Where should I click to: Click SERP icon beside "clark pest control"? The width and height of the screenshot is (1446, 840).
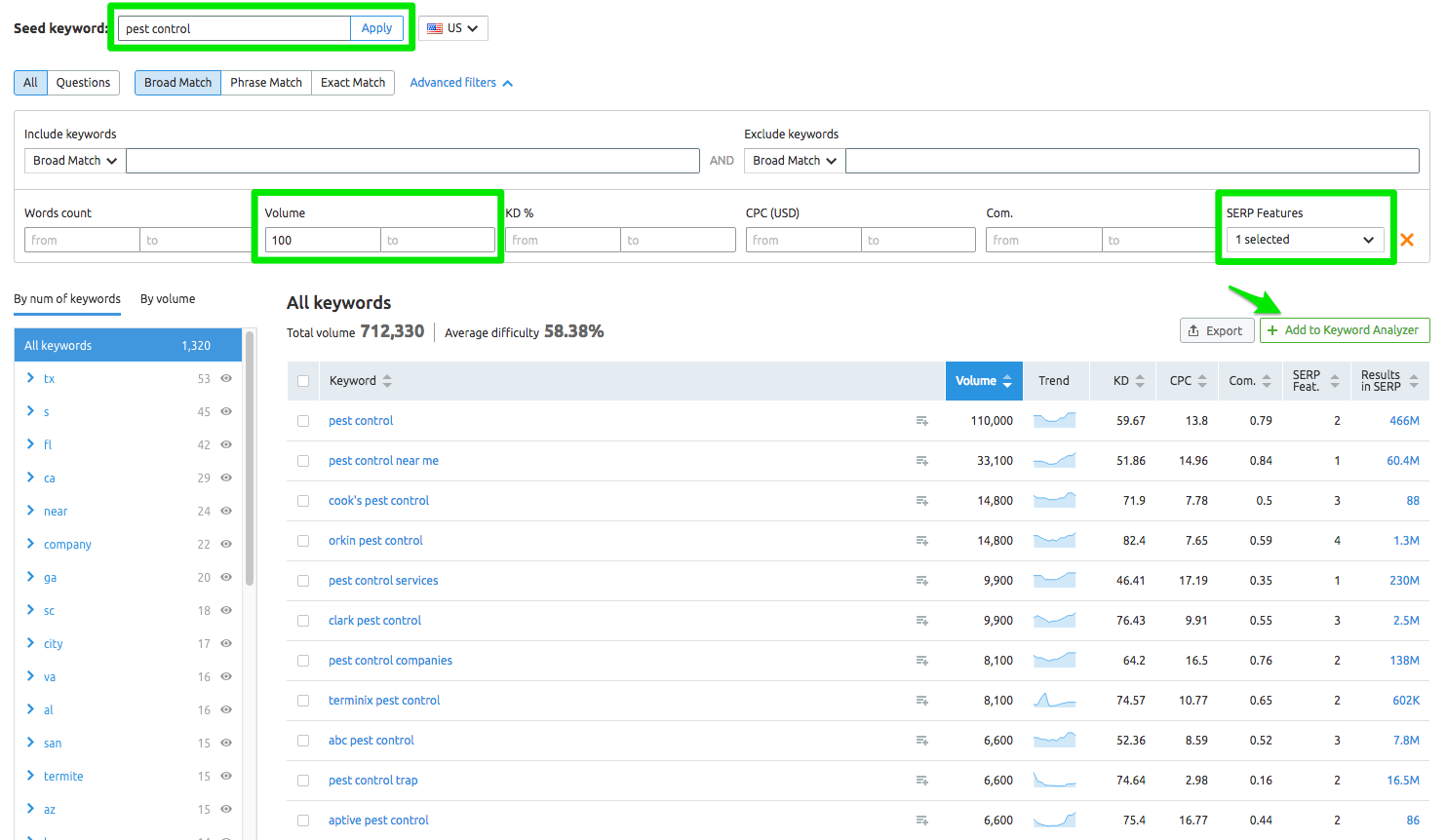pos(921,620)
